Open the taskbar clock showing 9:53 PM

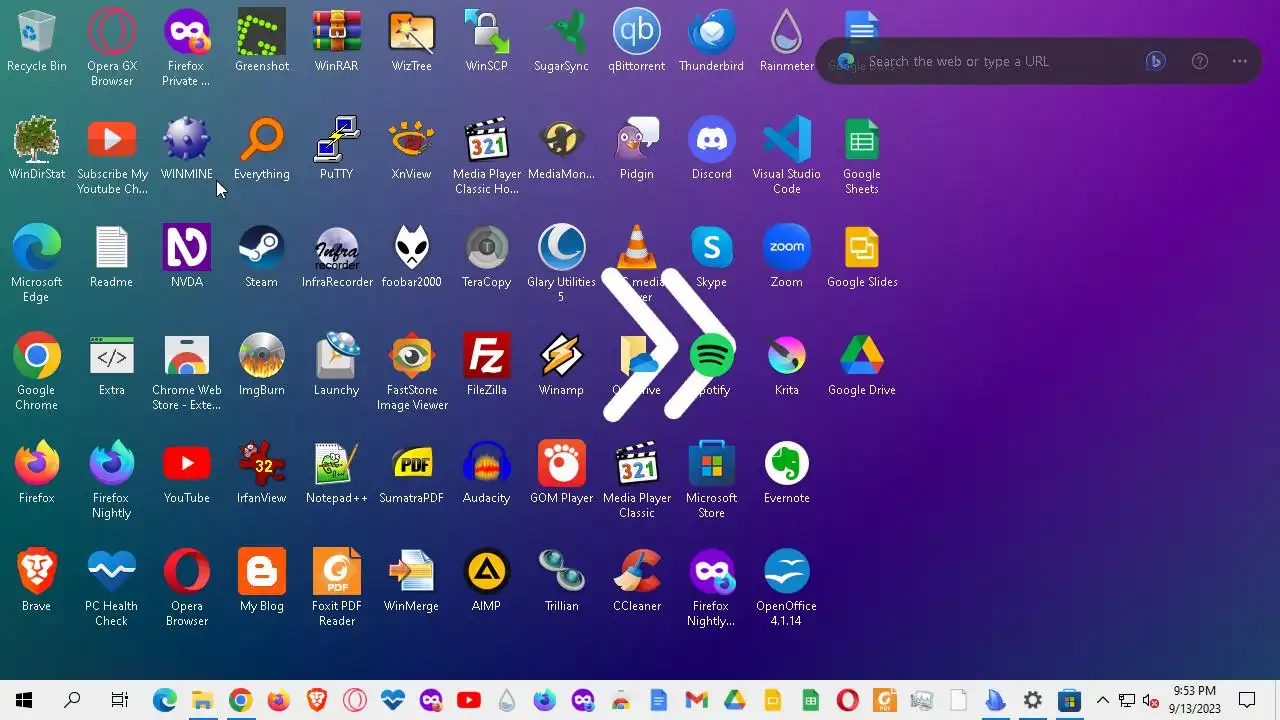(x=1194, y=700)
